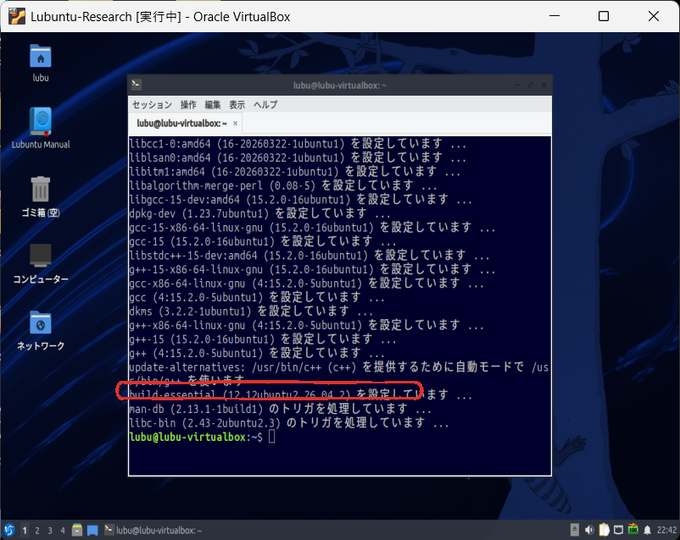Open the コンピューター desktop icon
The height and width of the screenshot is (540, 680).
pos(40,263)
